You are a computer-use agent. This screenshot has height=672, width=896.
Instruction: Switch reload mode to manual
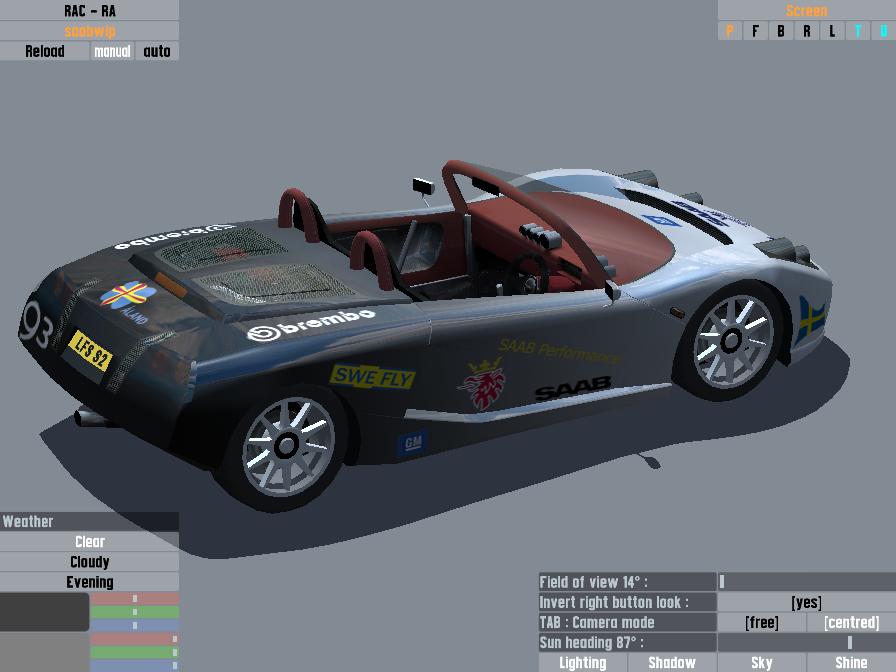click(x=112, y=51)
